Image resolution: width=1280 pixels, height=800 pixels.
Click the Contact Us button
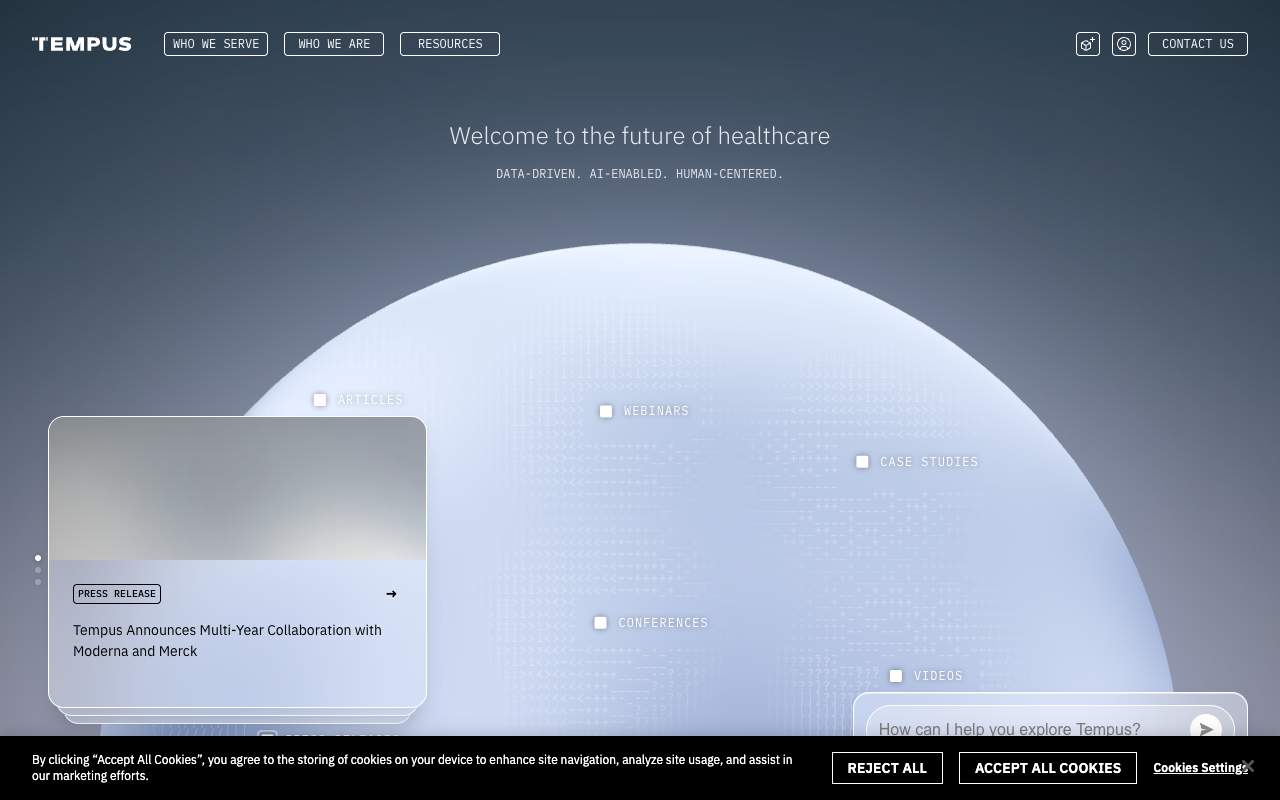[1198, 44]
